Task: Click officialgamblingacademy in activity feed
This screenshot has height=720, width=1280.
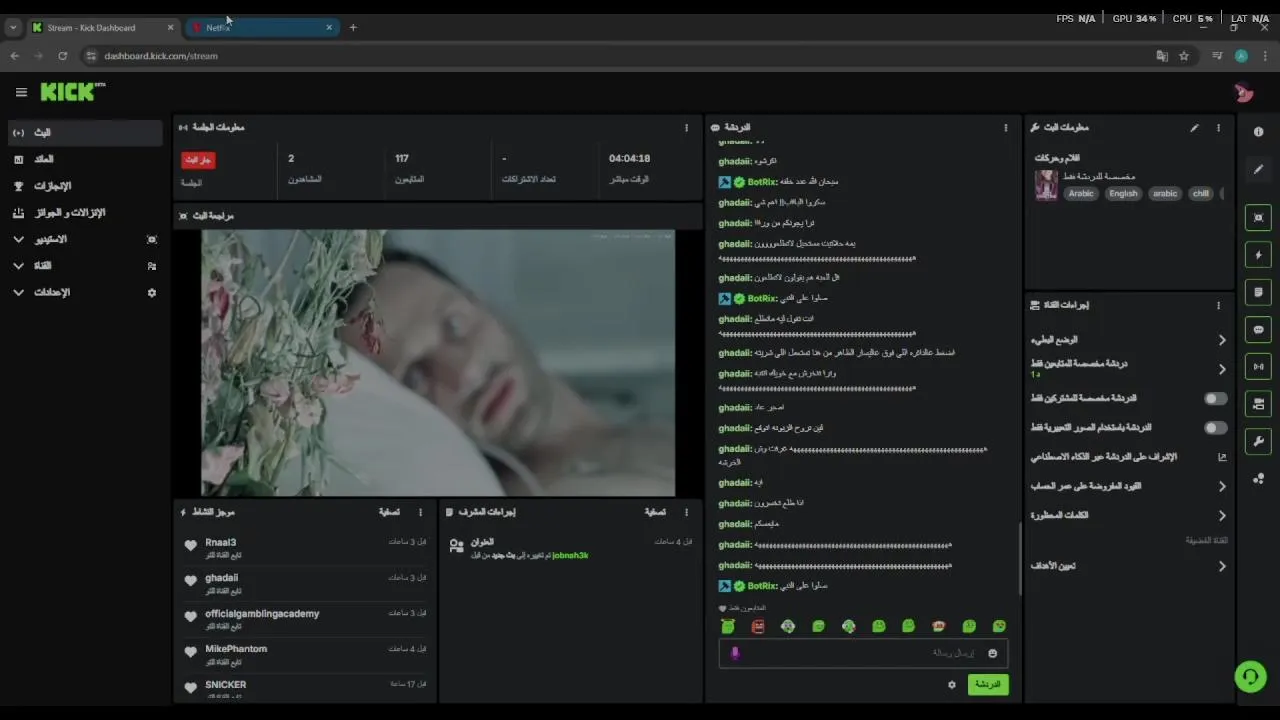Action: coord(262,613)
